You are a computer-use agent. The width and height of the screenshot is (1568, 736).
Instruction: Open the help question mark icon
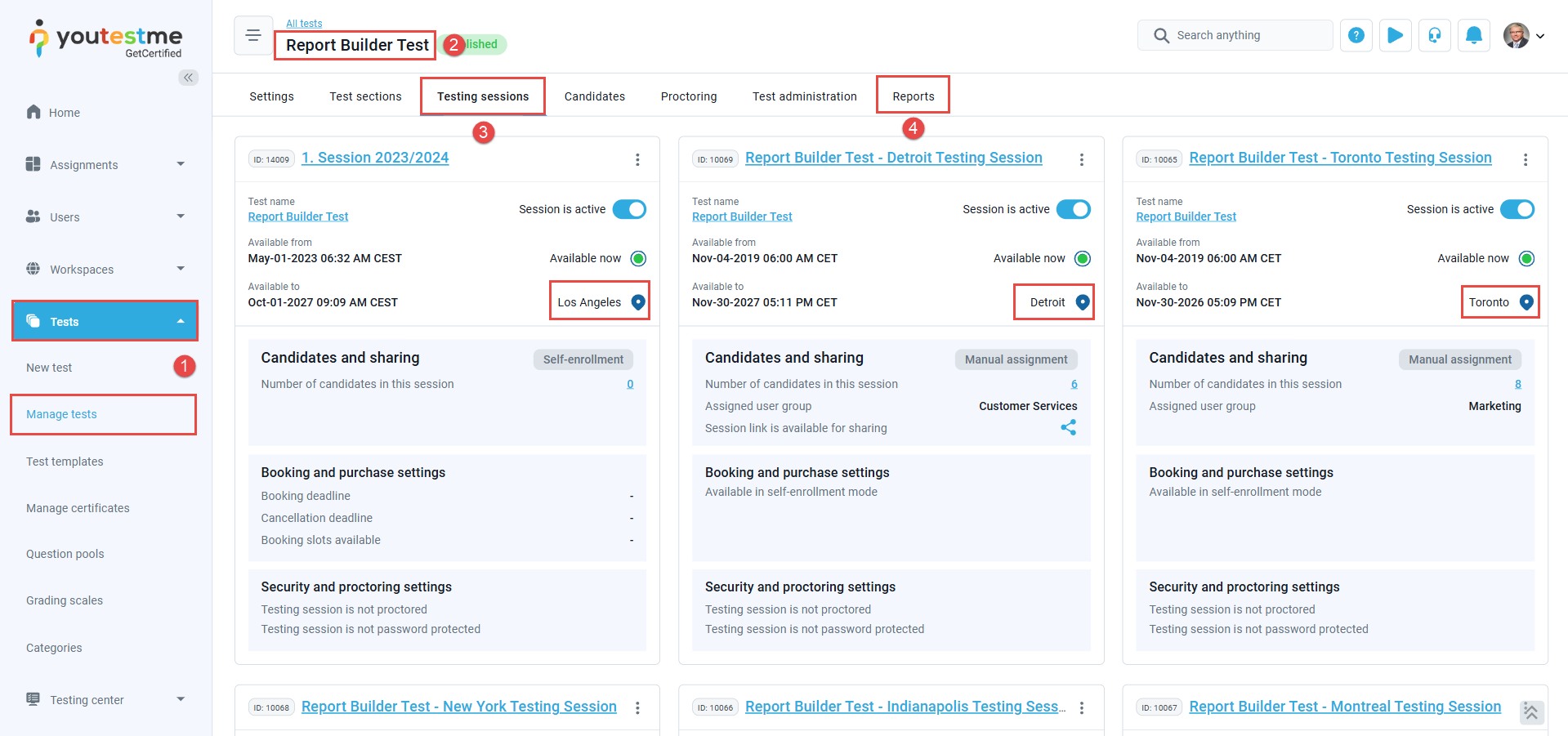[x=1356, y=35]
